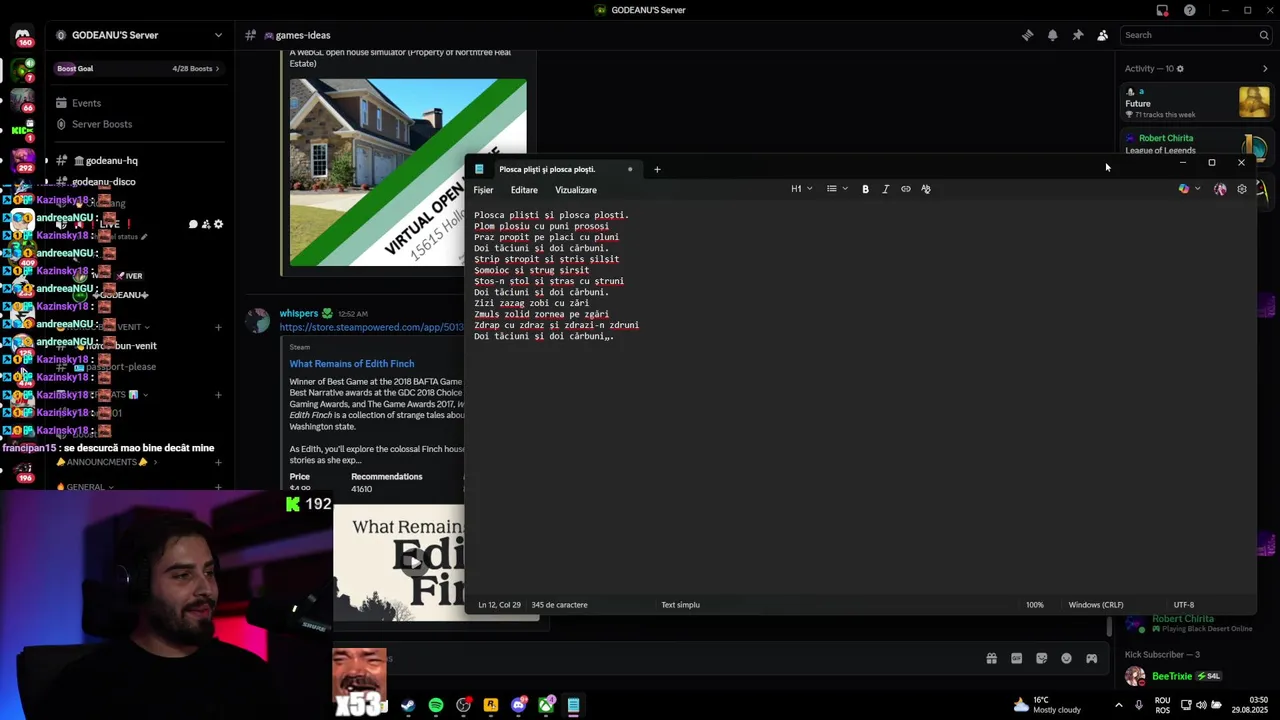Open the Discord GIF picker
The height and width of the screenshot is (720, 1280).
pyautogui.click(x=1016, y=658)
